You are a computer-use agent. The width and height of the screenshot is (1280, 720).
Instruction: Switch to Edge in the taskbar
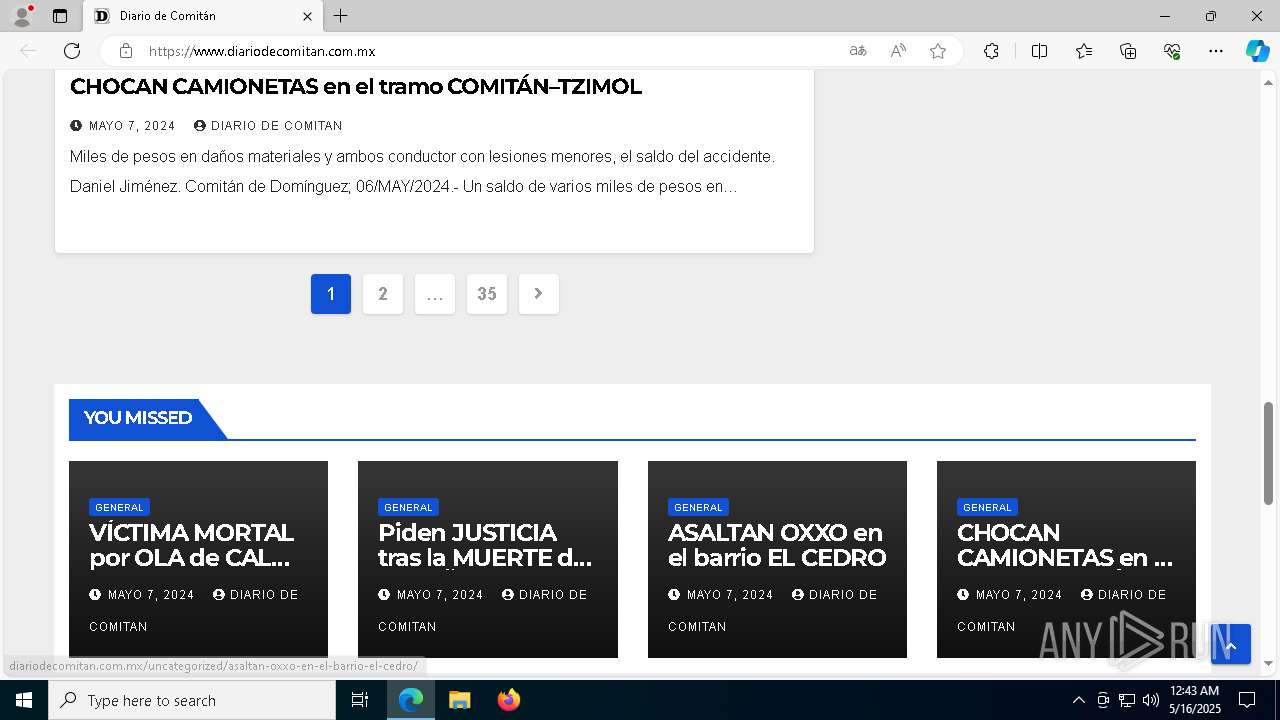[411, 700]
